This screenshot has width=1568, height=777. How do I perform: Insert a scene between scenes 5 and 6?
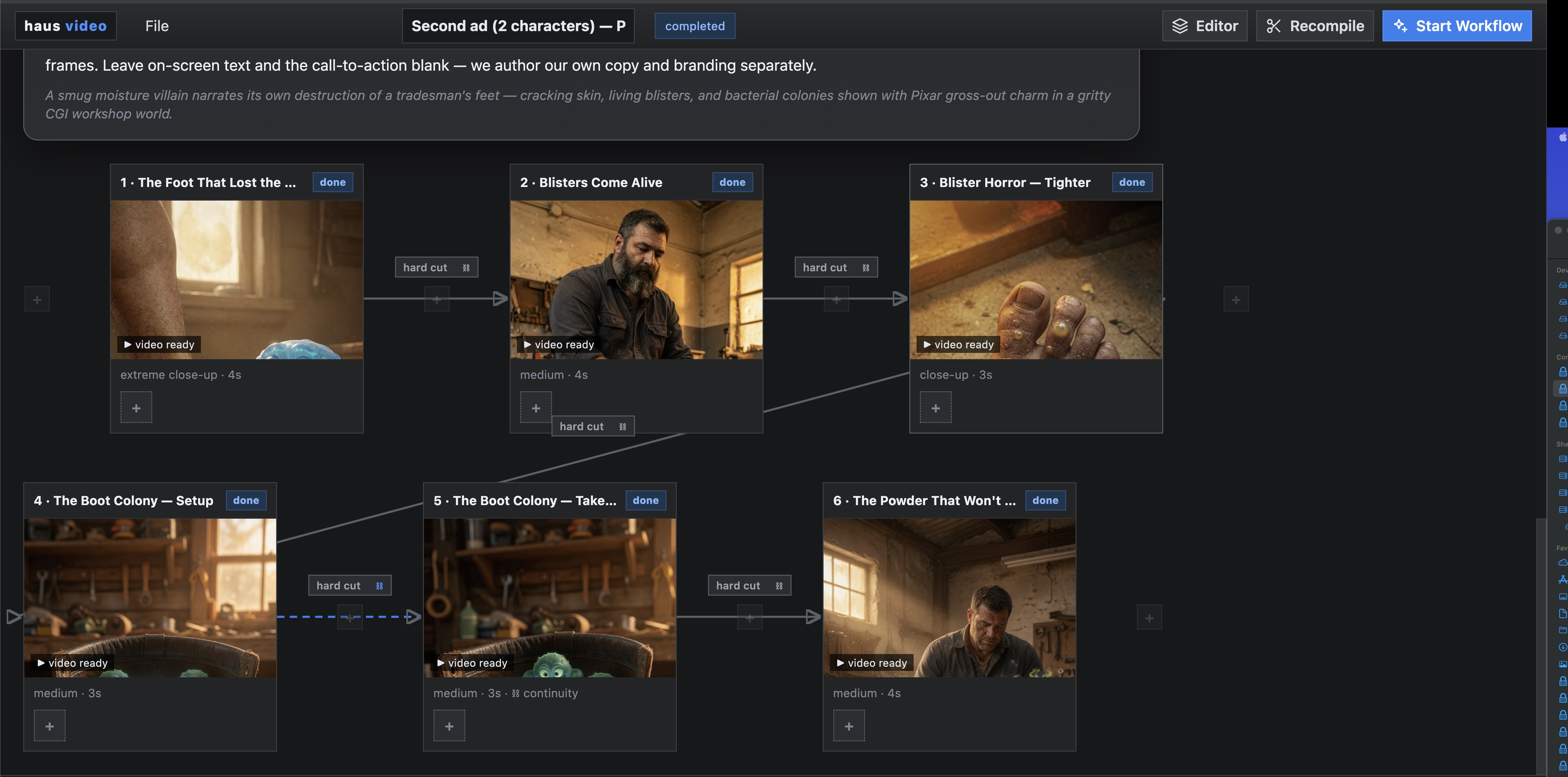point(750,617)
